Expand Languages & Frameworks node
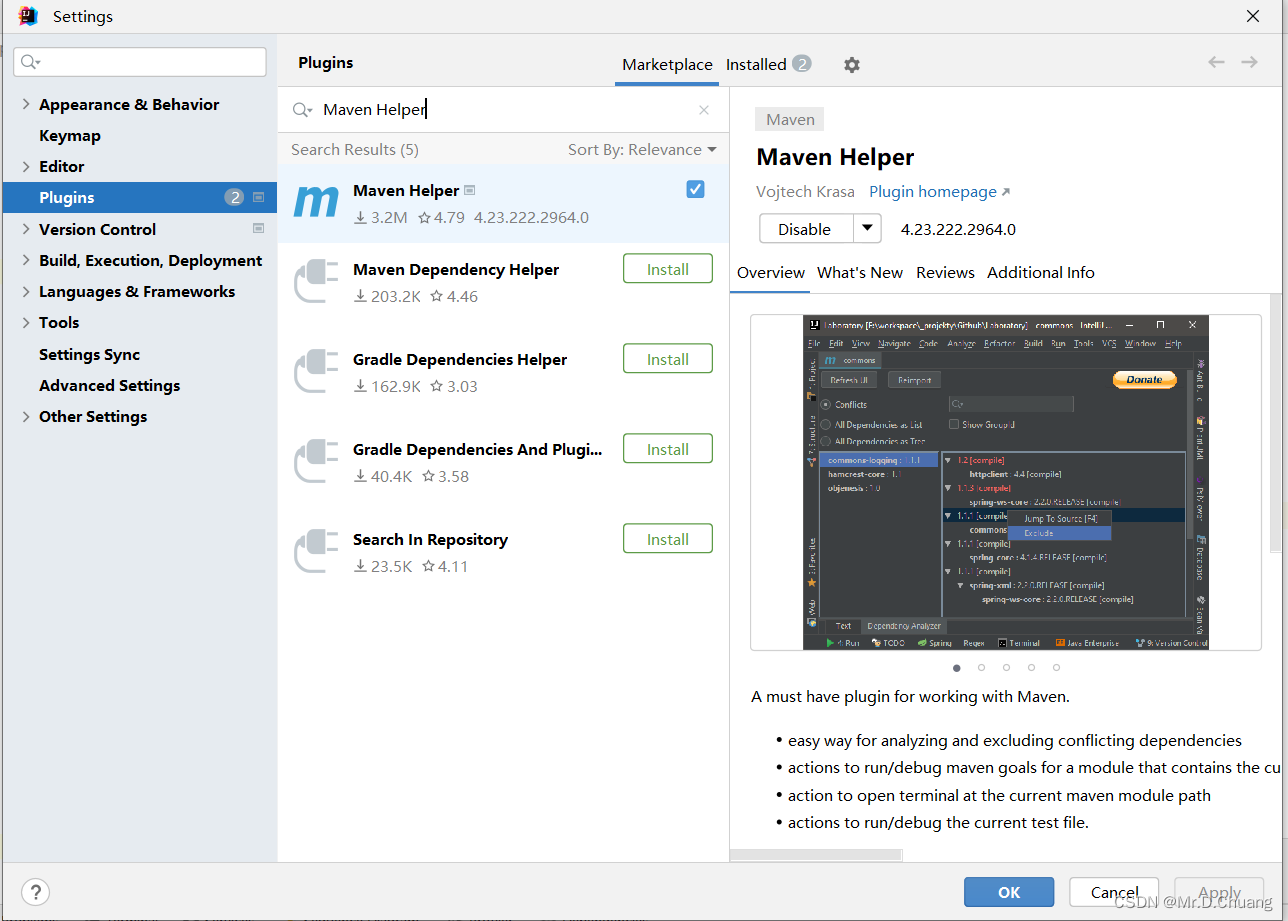The image size is (1288, 921). (26, 291)
